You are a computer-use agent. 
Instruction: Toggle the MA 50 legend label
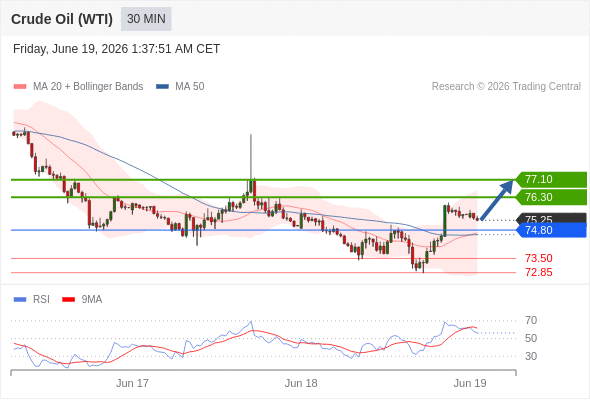click(x=190, y=87)
